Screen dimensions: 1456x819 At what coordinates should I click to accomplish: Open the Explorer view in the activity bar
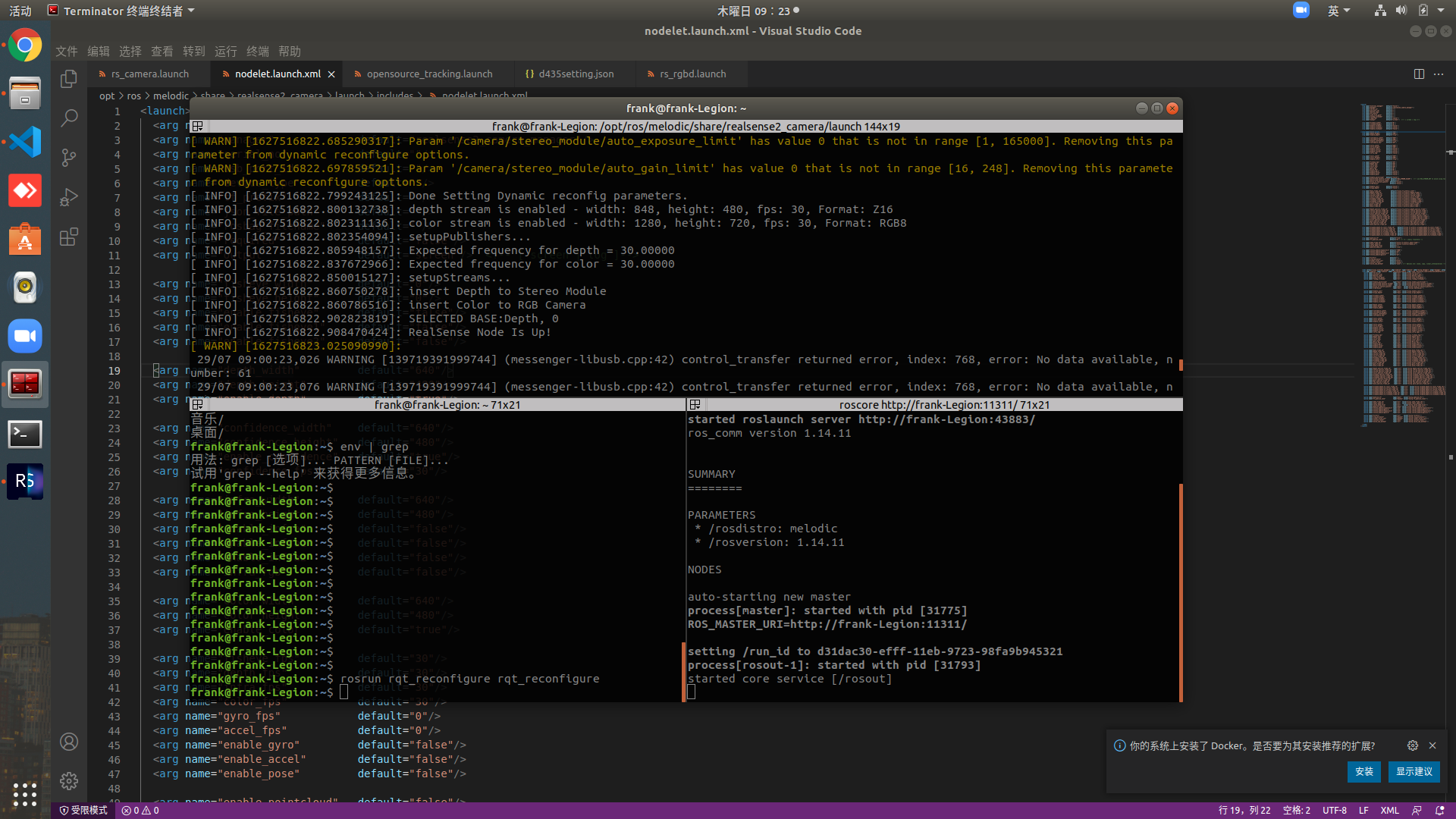click(x=69, y=79)
